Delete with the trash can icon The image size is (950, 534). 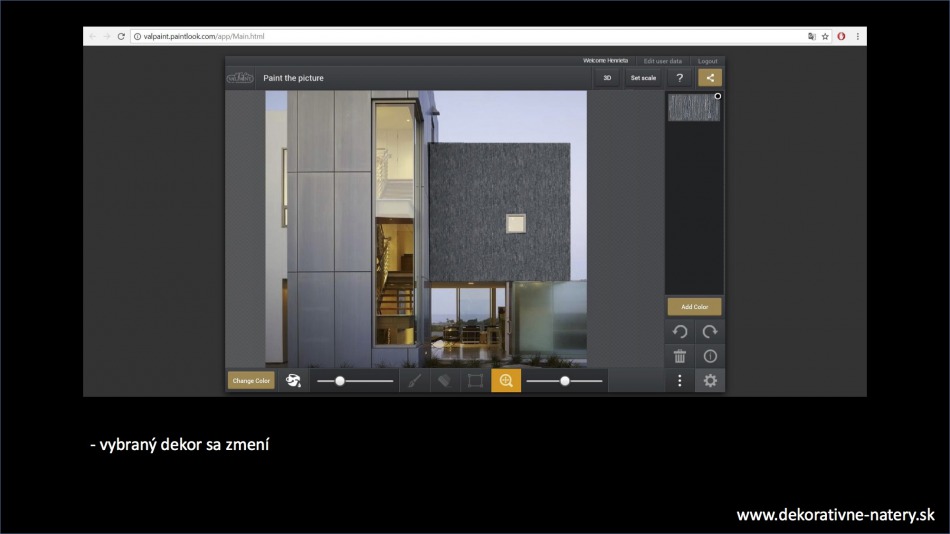pyautogui.click(x=680, y=356)
